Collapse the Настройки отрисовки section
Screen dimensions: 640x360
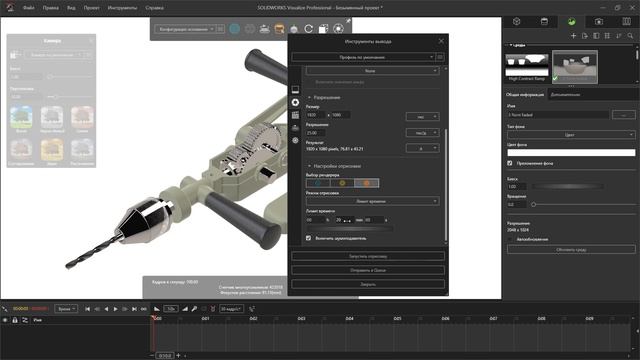[309, 166]
